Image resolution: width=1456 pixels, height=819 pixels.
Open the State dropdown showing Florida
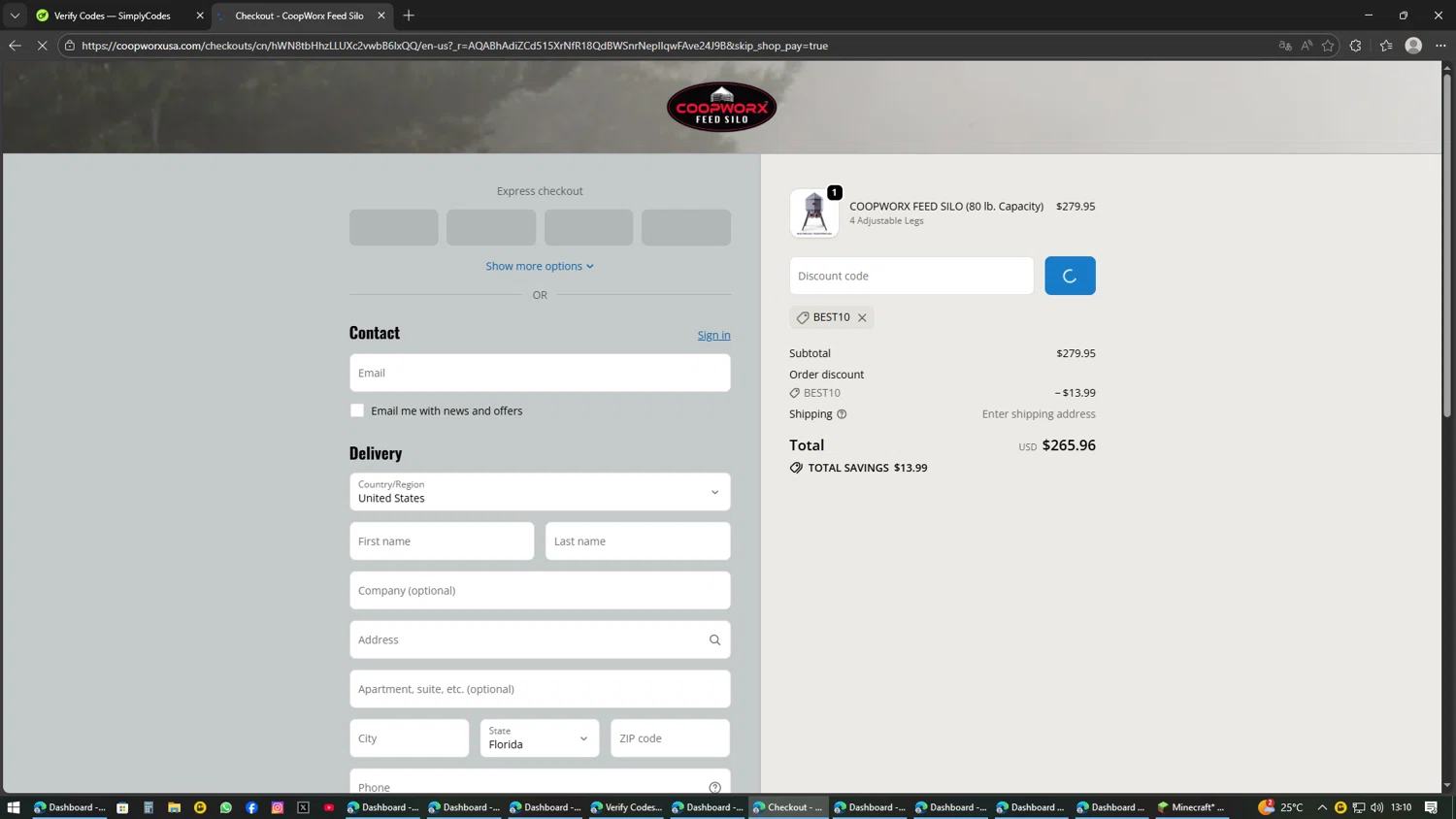click(x=540, y=738)
